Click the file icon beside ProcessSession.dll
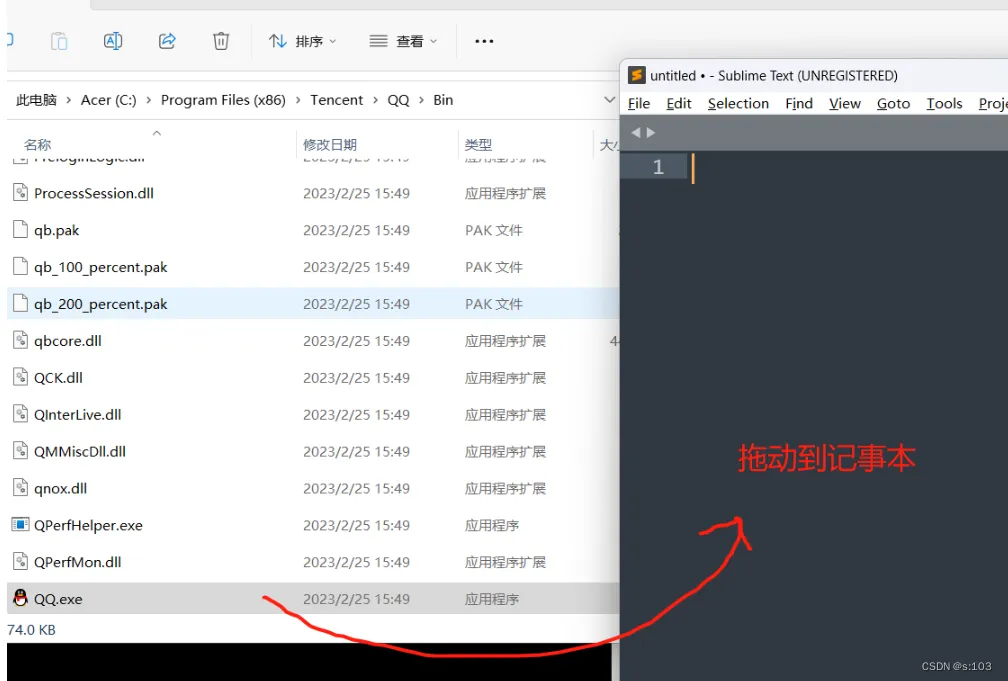The image size is (1008, 681). (20, 193)
